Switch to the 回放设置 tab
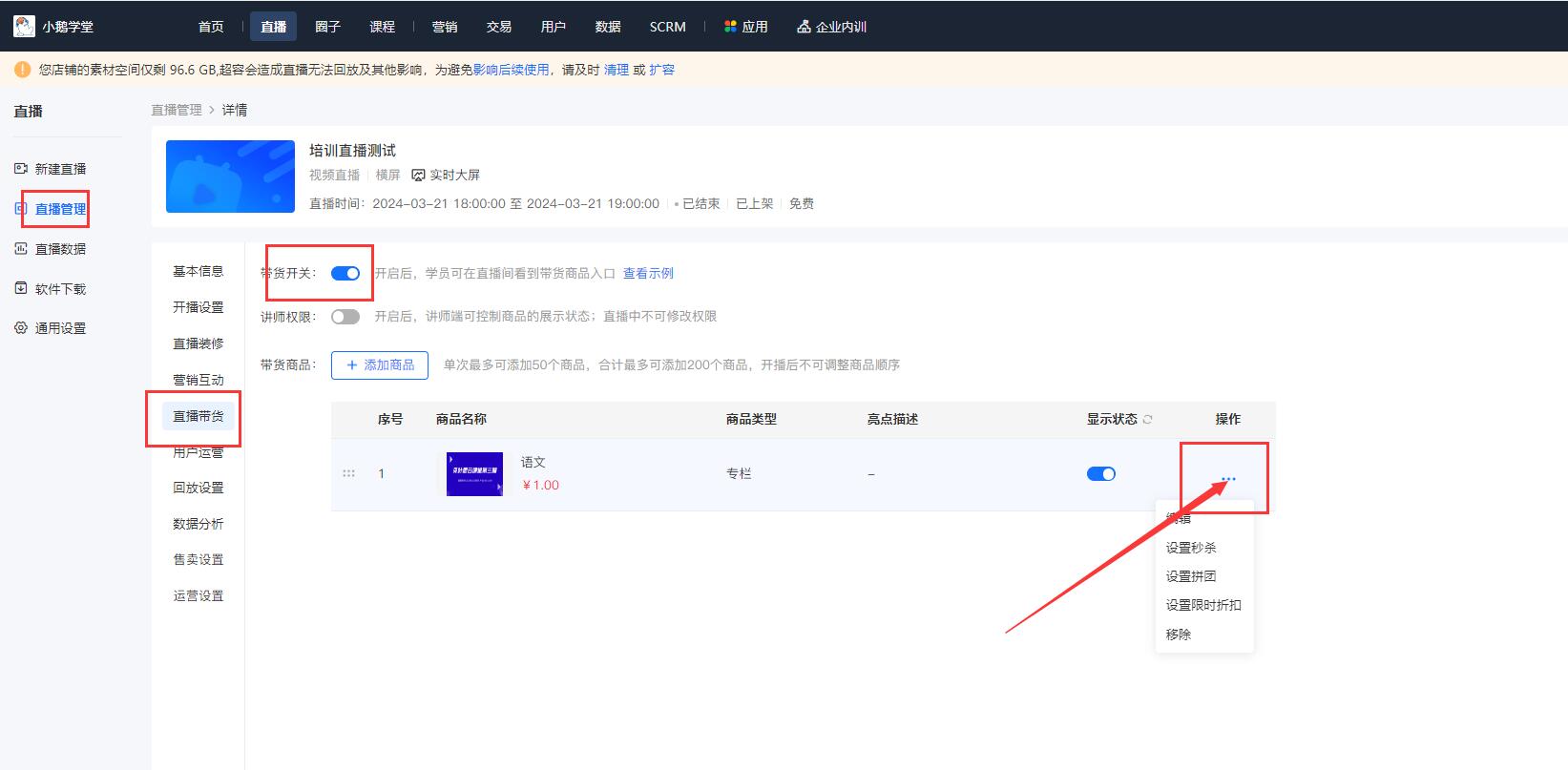 [x=198, y=488]
